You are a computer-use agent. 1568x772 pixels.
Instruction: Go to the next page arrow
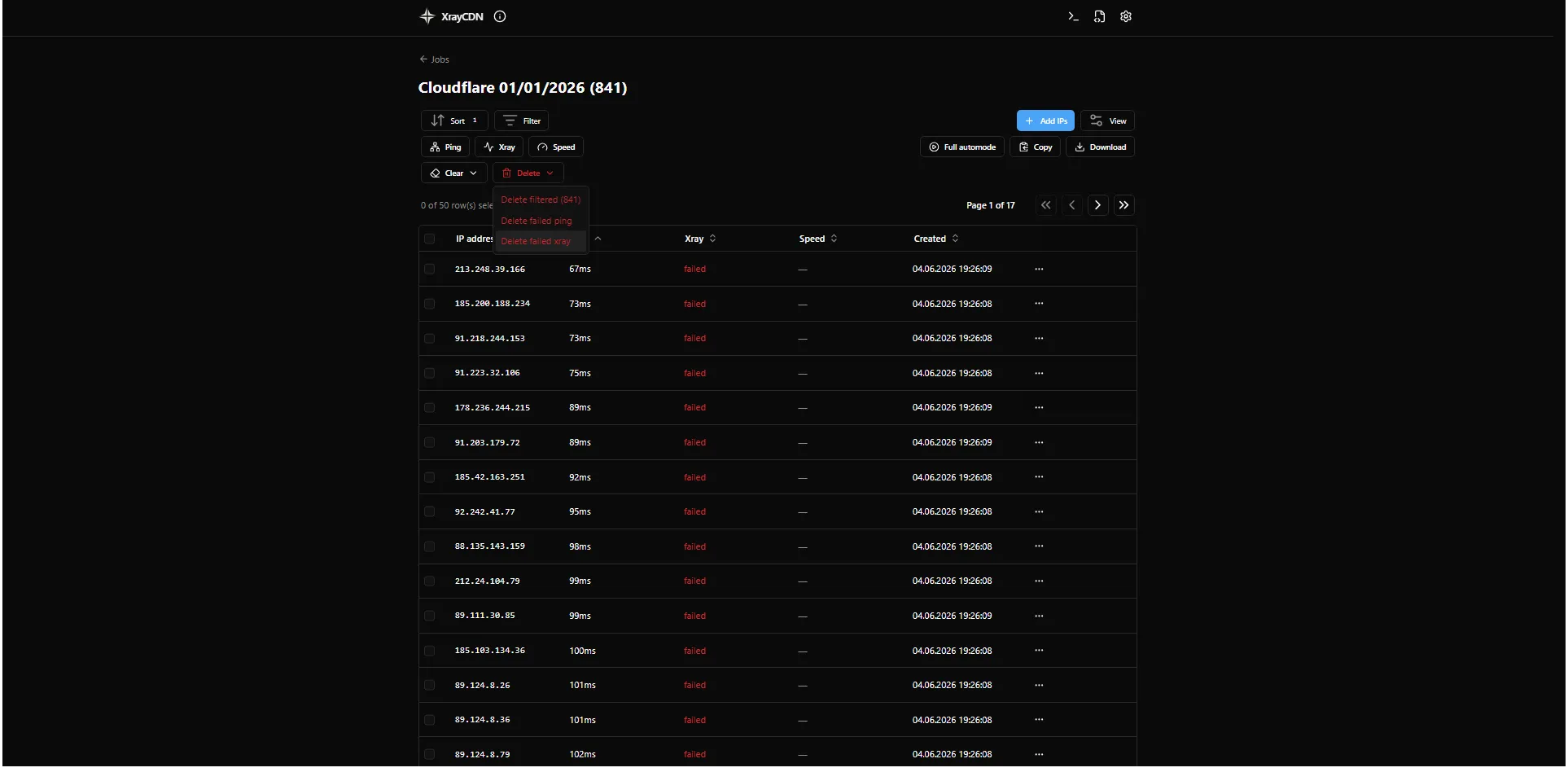pyautogui.click(x=1098, y=205)
